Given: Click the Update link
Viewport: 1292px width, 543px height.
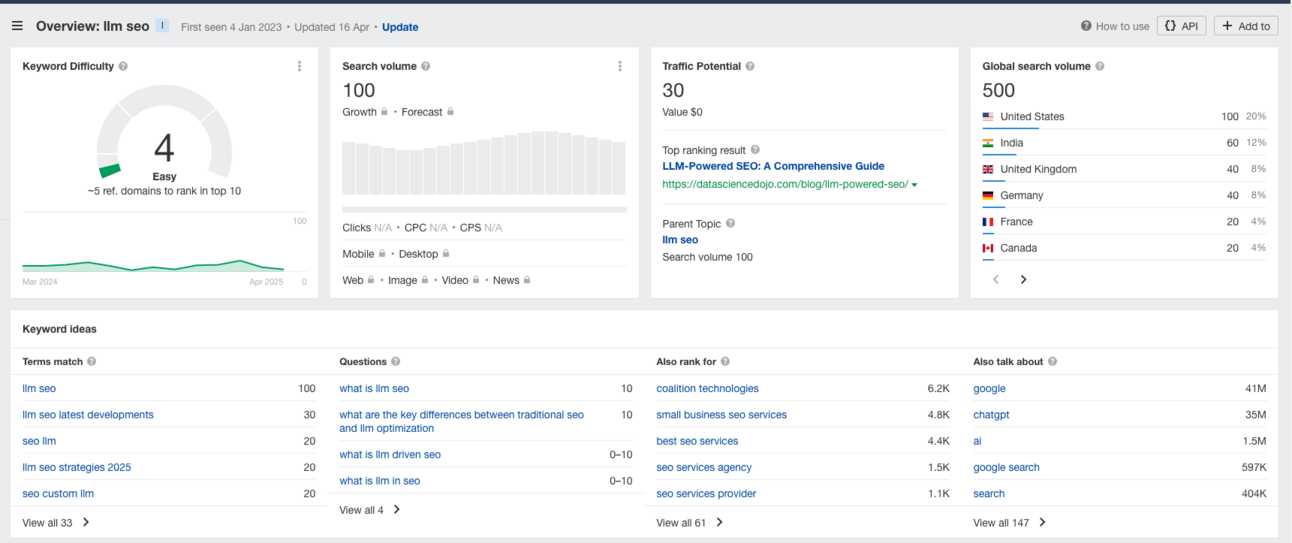Looking at the screenshot, I should click(400, 27).
